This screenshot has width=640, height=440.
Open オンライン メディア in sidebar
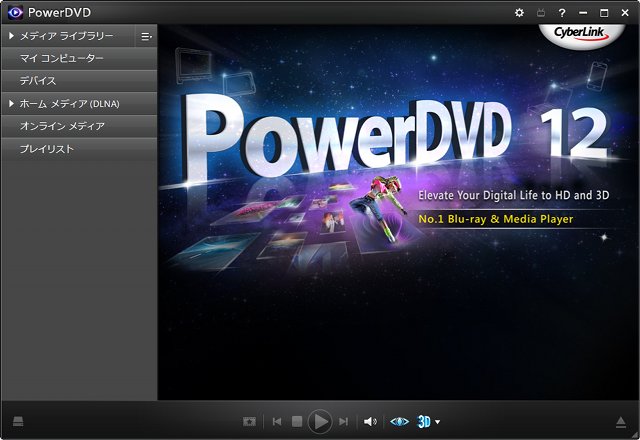79,126
